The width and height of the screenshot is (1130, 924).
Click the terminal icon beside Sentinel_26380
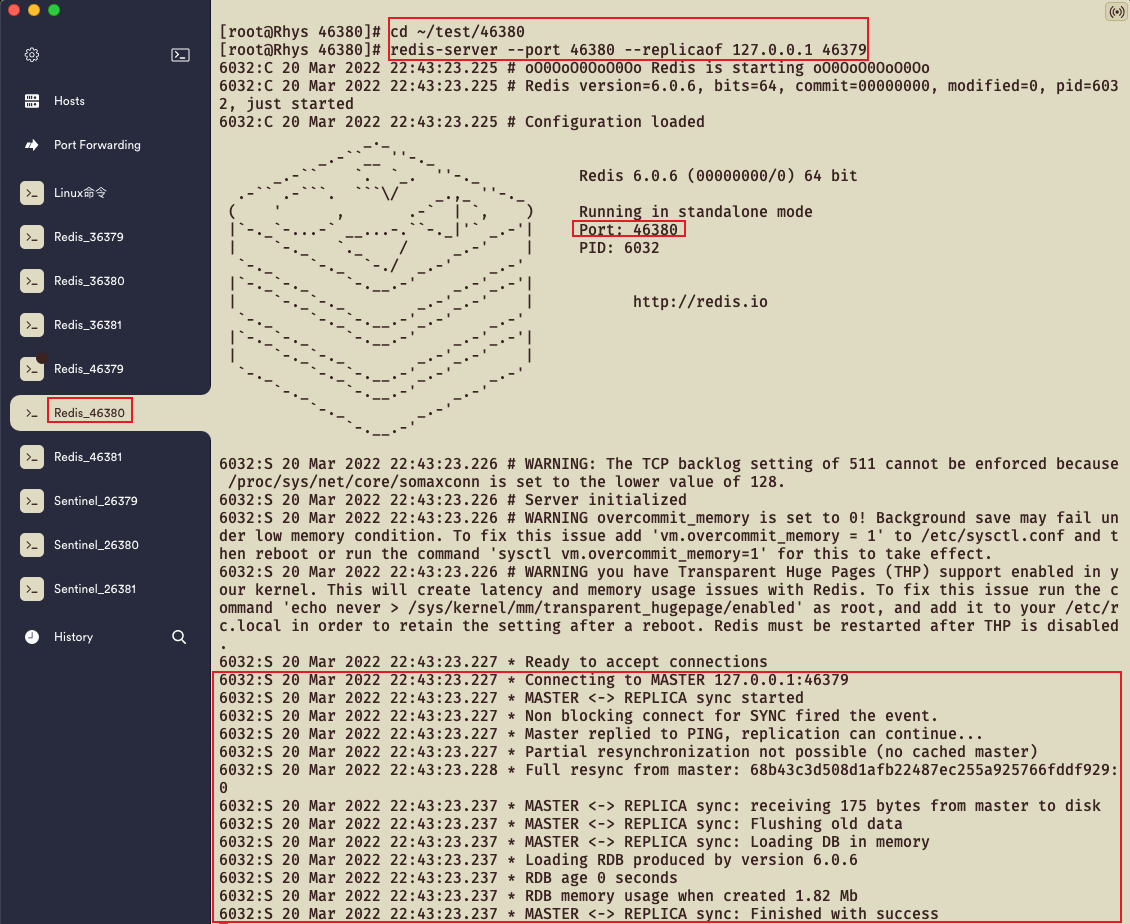click(32, 545)
